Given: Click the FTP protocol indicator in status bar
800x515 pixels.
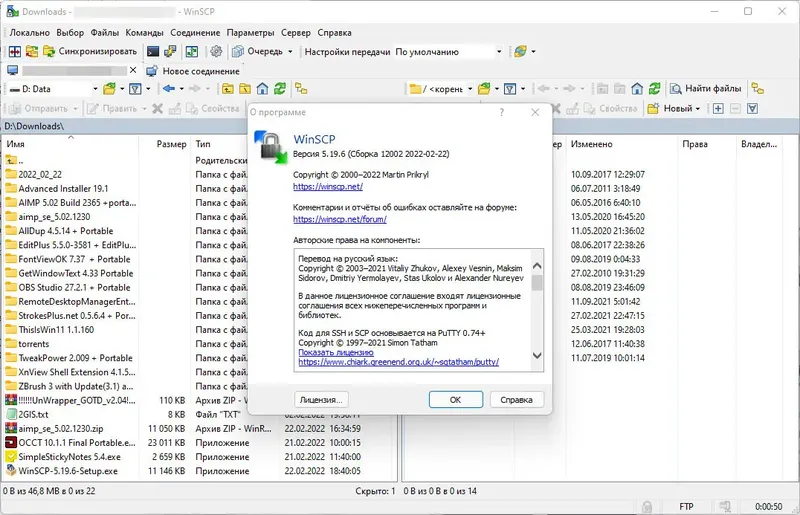Looking at the screenshot, I should (686, 506).
